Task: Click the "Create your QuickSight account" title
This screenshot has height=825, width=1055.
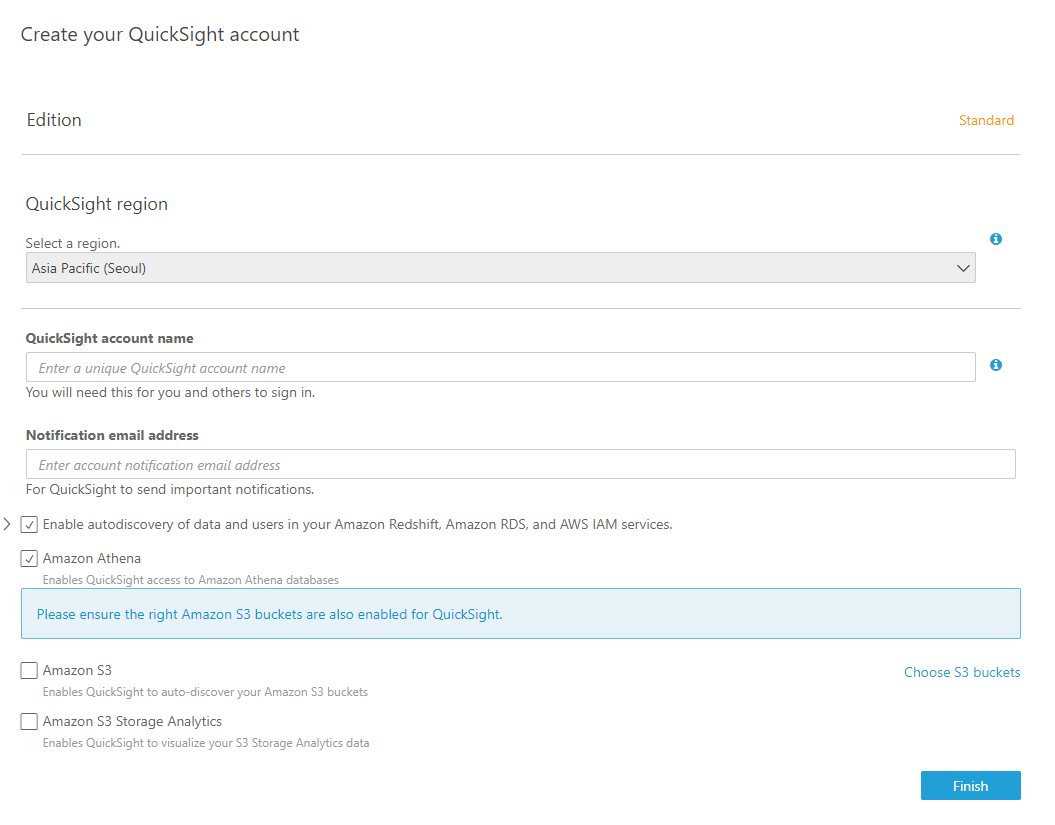Action: [x=160, y=35]
